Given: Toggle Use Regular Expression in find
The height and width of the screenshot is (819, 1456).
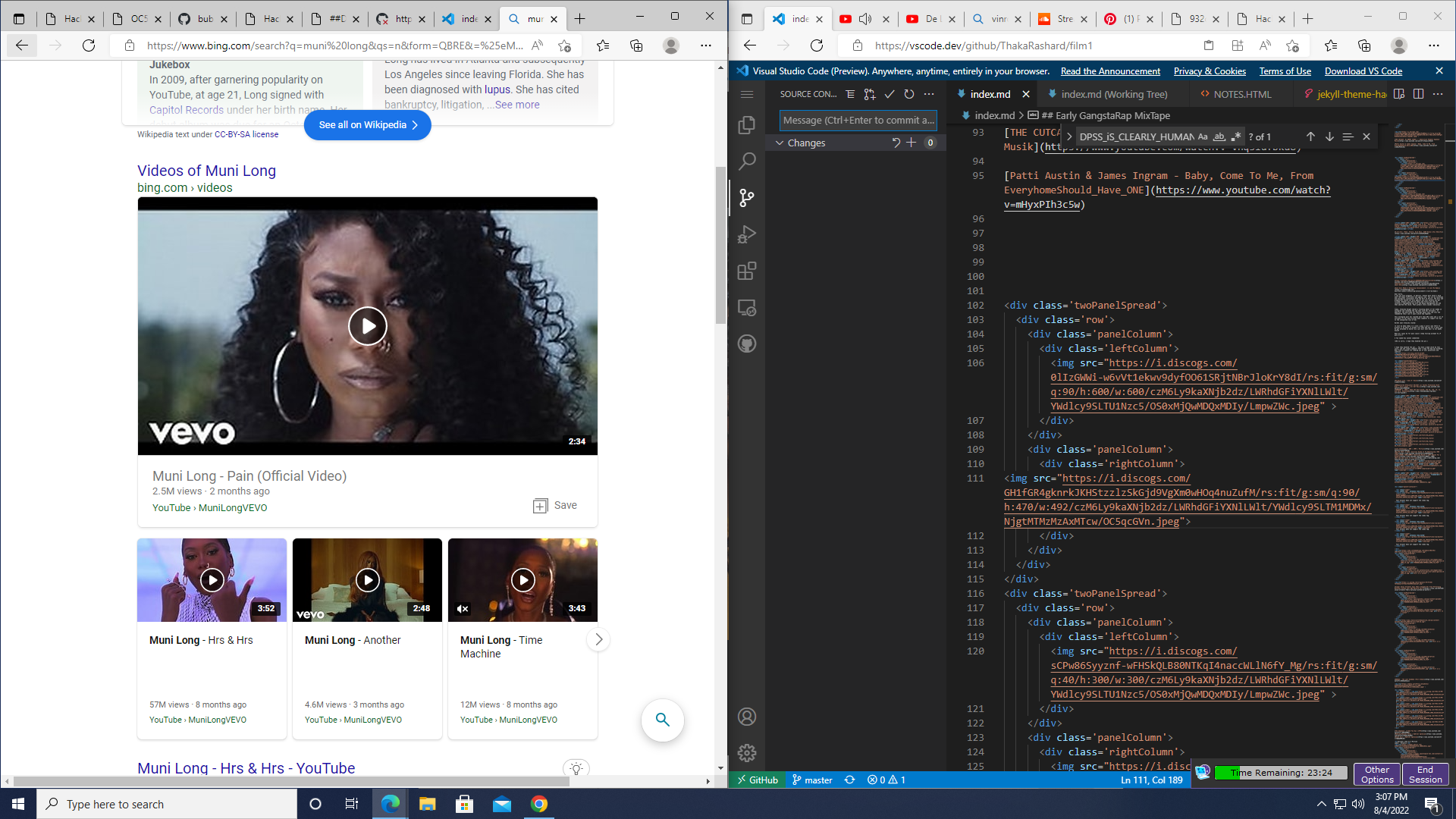Looking at the screenshot, I should click(1236, 137).
